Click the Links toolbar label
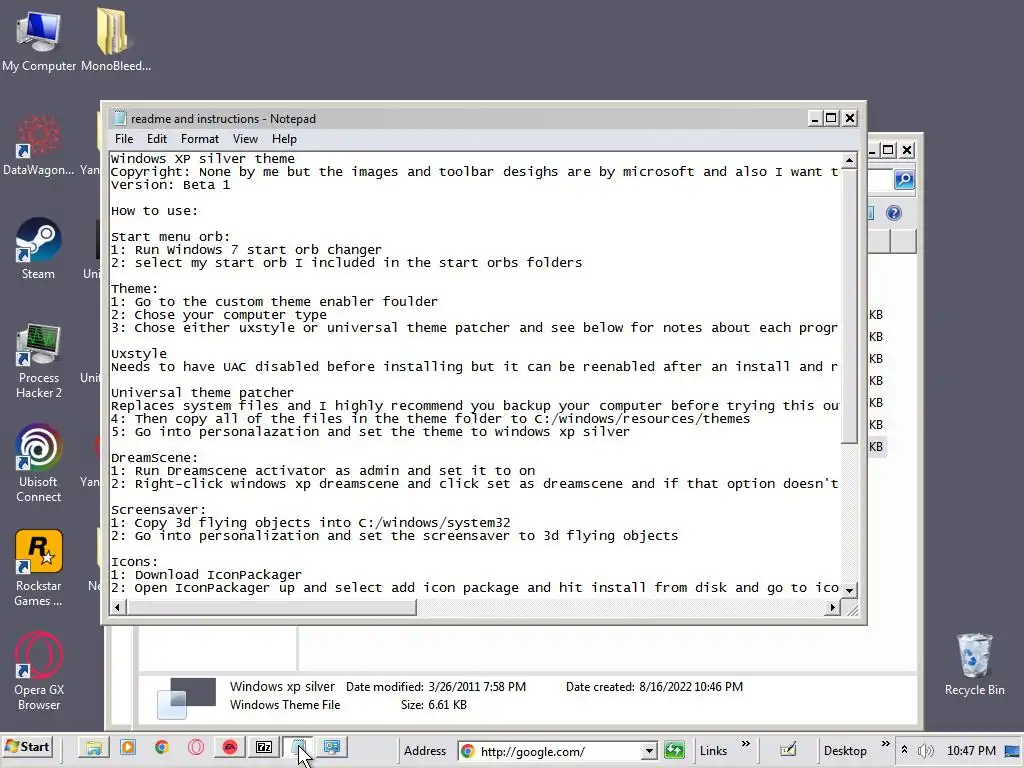Image resolution: width=1024 pixels, height=768 pixels. coord(713,751)
